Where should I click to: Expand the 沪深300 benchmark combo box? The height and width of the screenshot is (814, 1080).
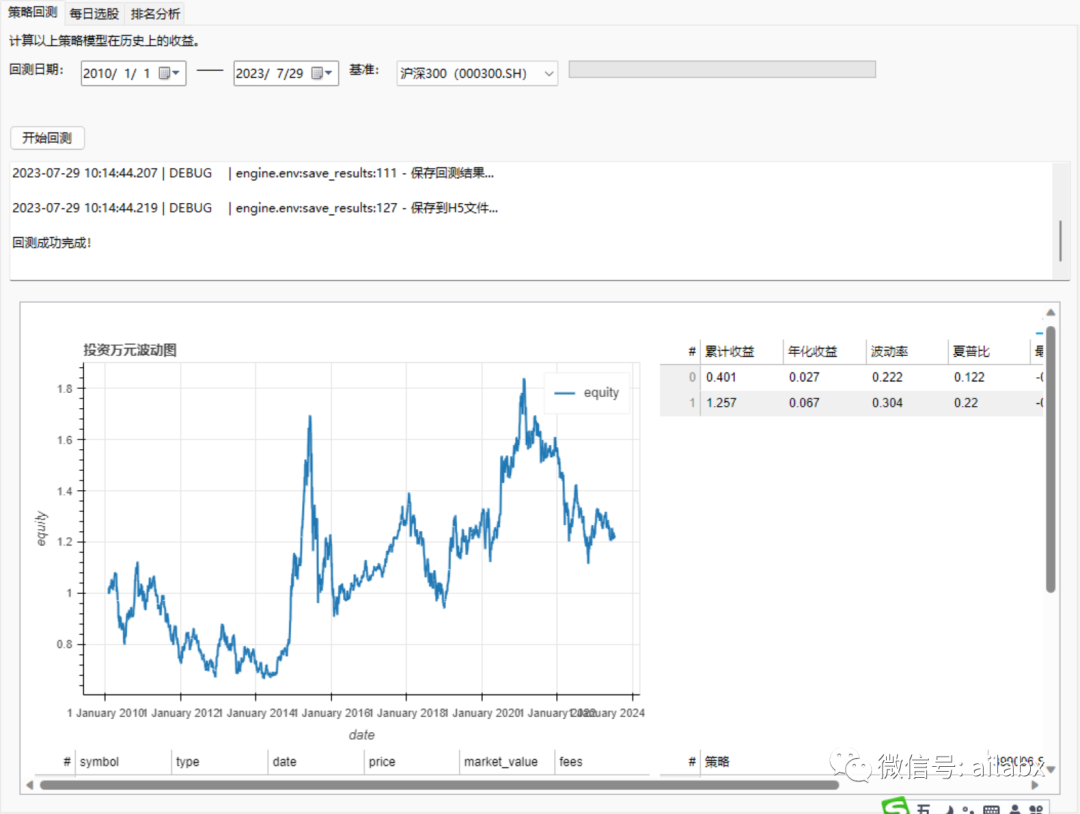point(477,73)
